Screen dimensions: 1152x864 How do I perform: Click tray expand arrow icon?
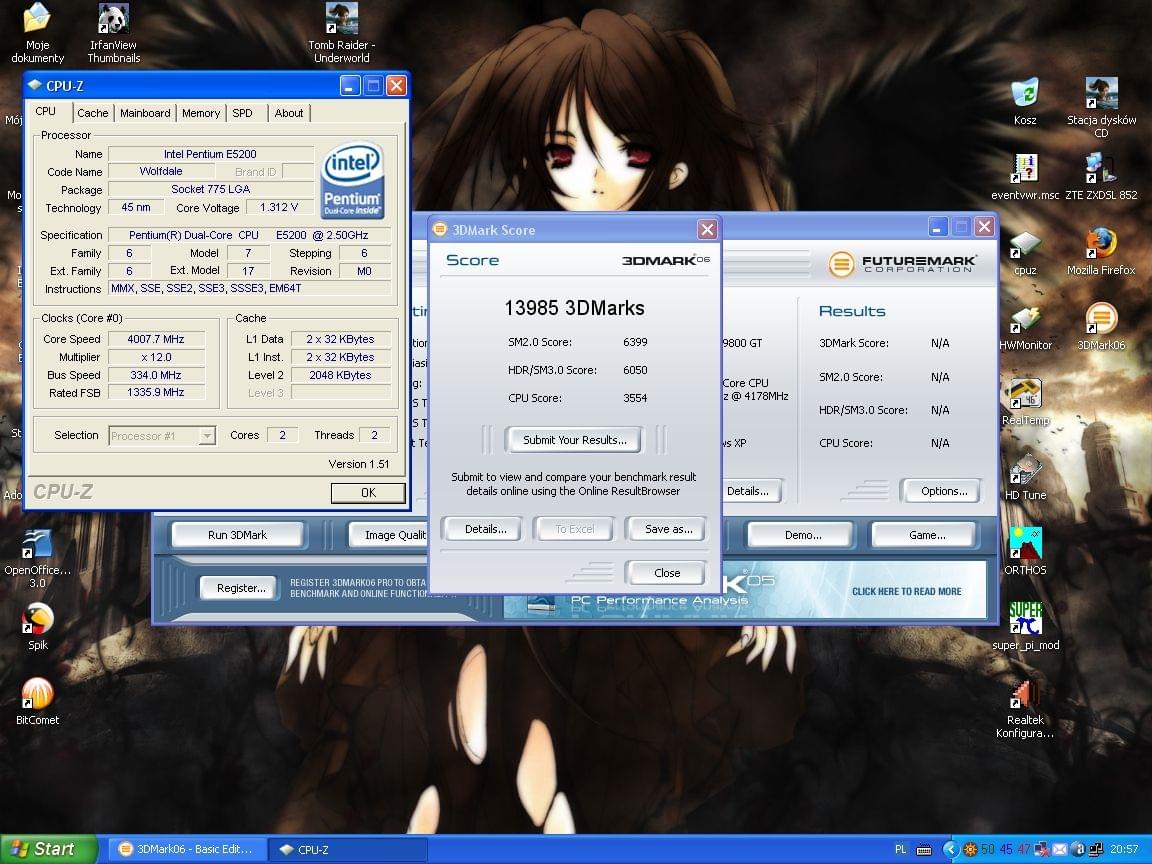(x=950, y=849)
